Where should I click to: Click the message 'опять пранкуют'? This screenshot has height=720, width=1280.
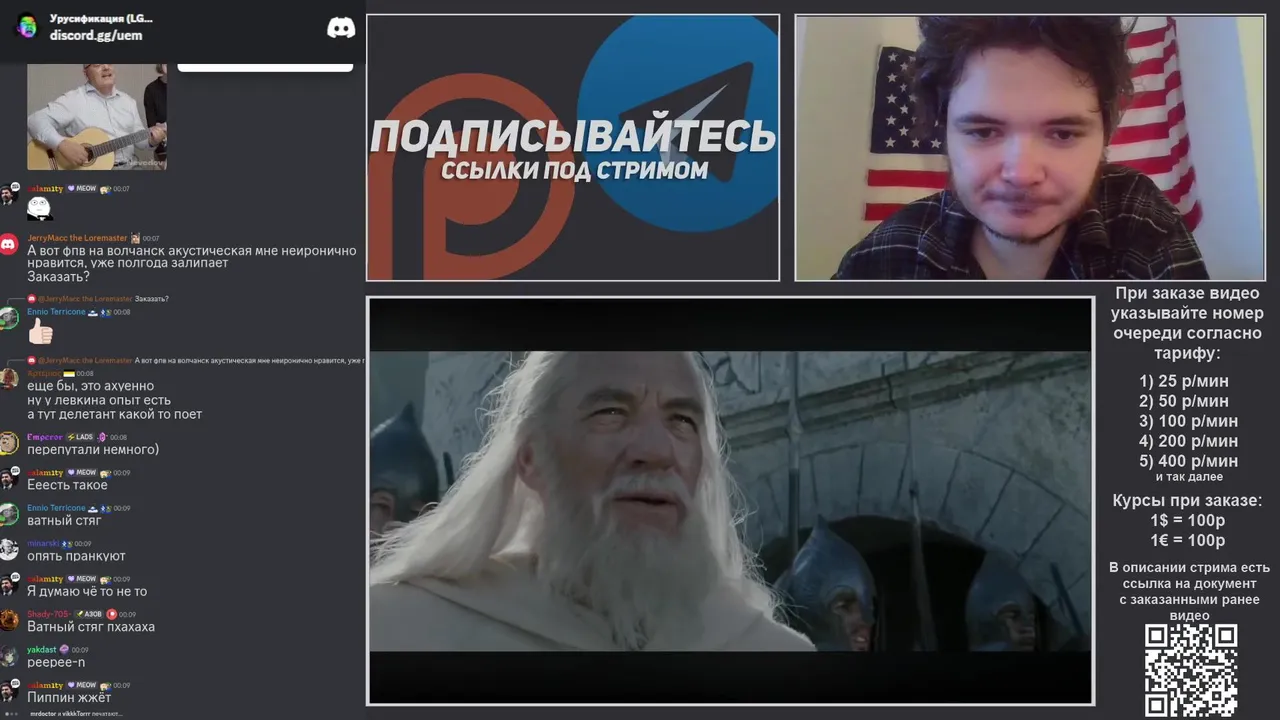point(76,556)
